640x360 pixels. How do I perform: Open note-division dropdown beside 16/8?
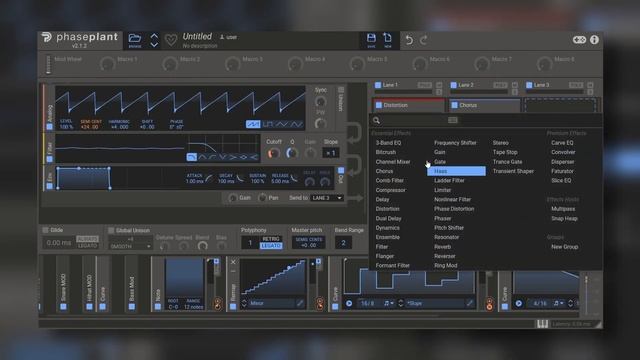389,303
